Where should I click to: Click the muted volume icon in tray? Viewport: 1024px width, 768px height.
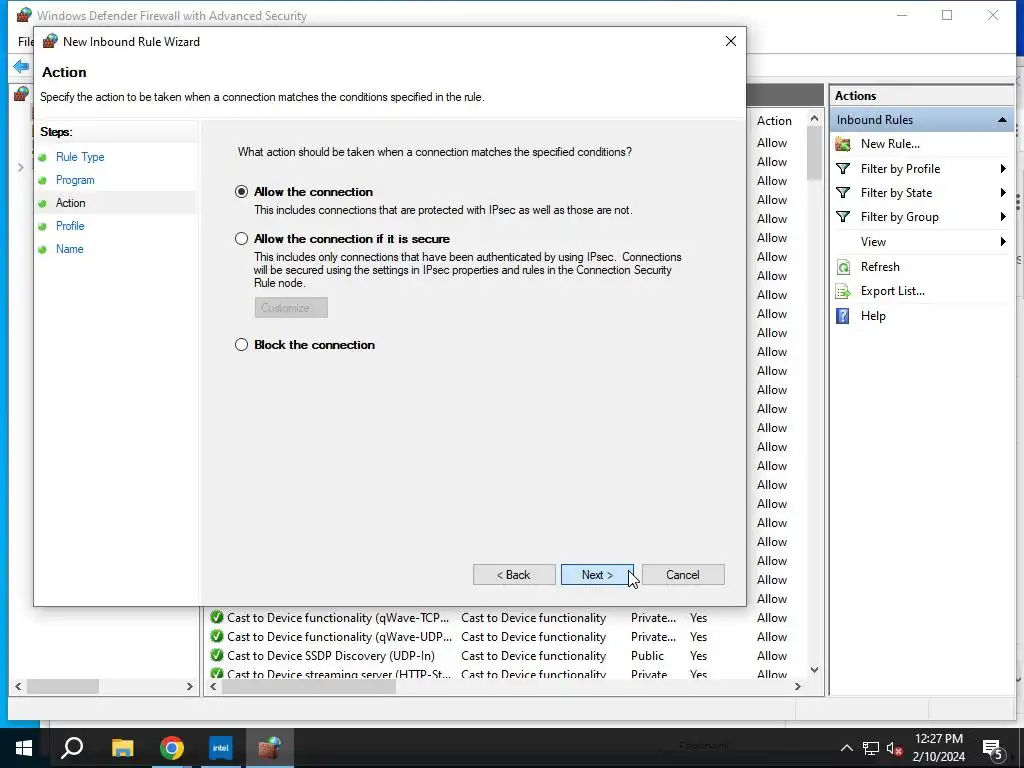(x=895, y=748)
